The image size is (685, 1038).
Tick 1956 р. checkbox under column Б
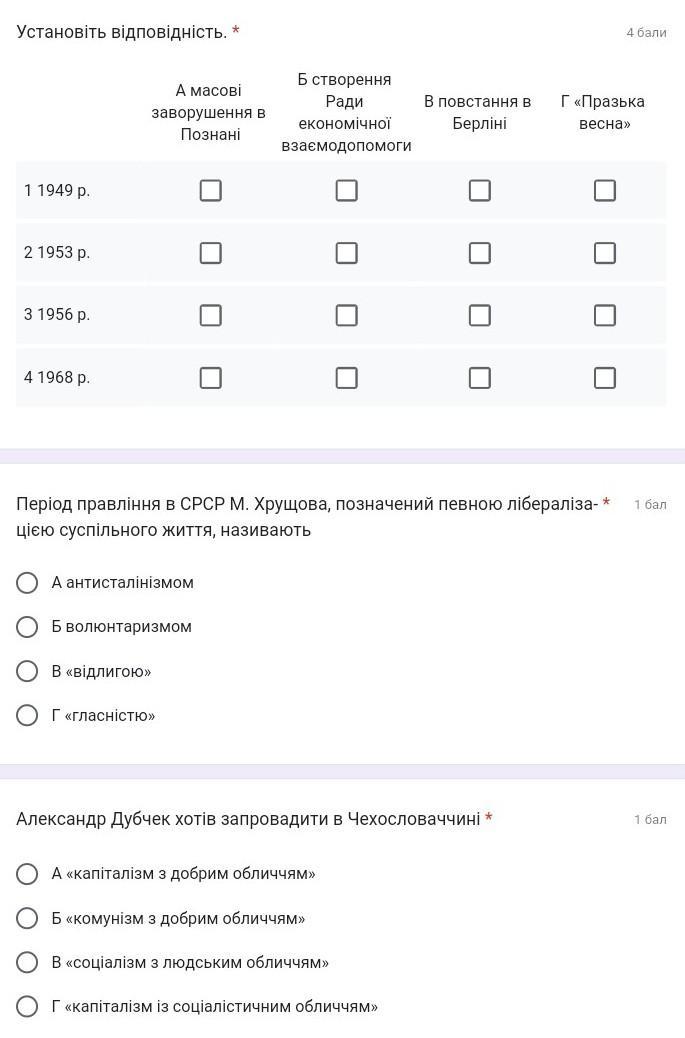(346, 315)
